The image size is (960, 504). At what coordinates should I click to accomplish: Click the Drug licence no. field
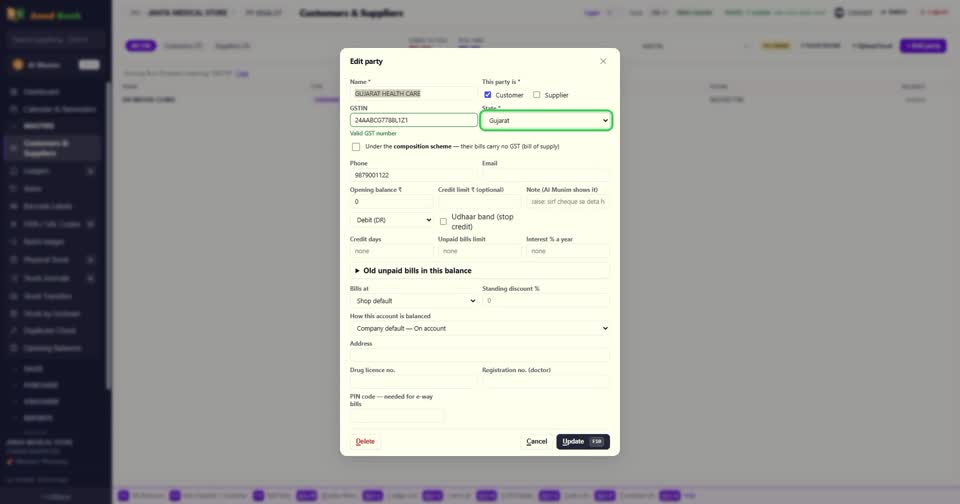pos(413,382)
